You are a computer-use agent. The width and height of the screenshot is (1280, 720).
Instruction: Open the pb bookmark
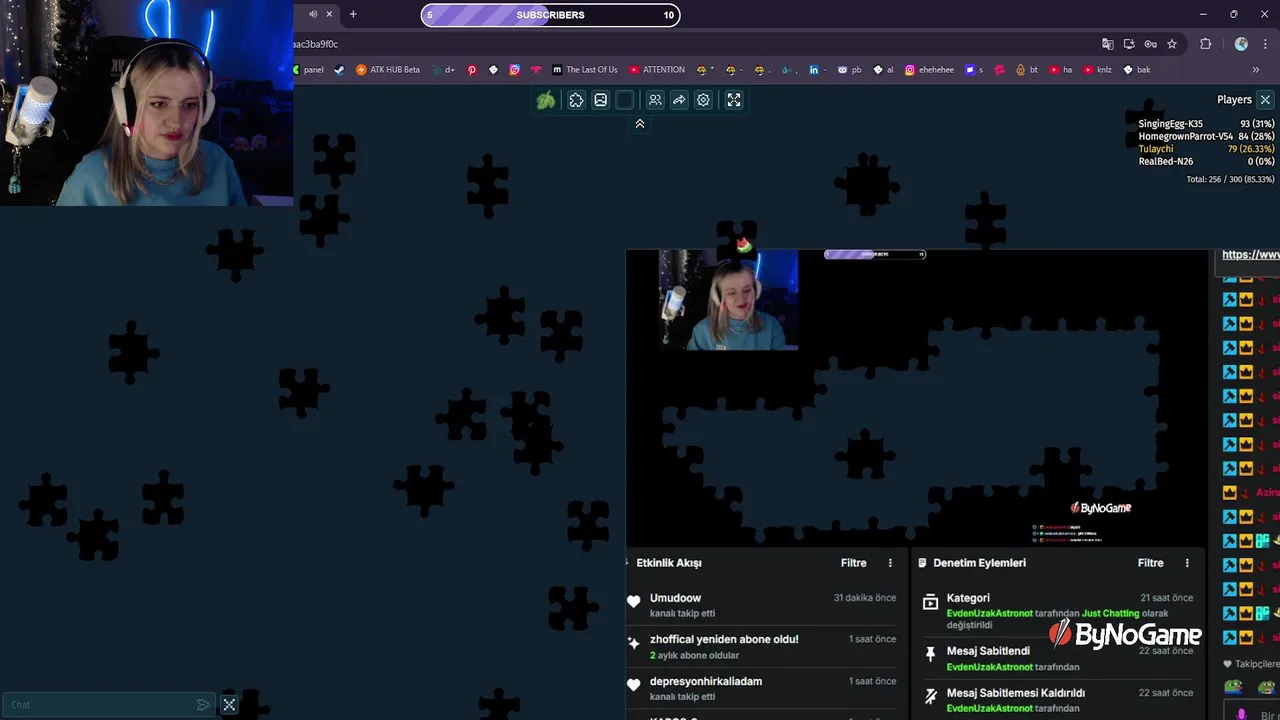tap(850, 70)
